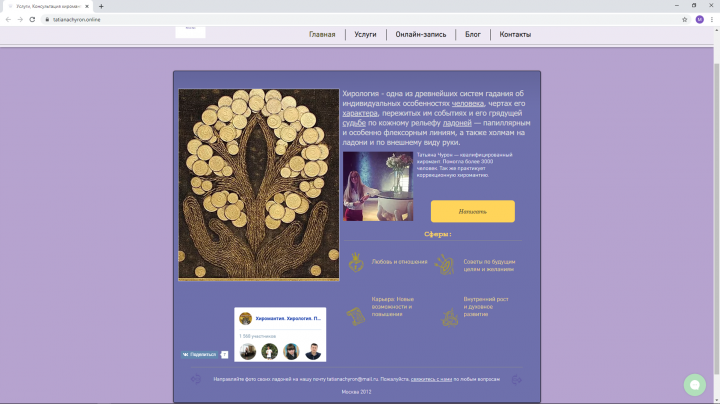
Task: Open the Chrome three-dot menu
Action: click(x=712, y=19)
